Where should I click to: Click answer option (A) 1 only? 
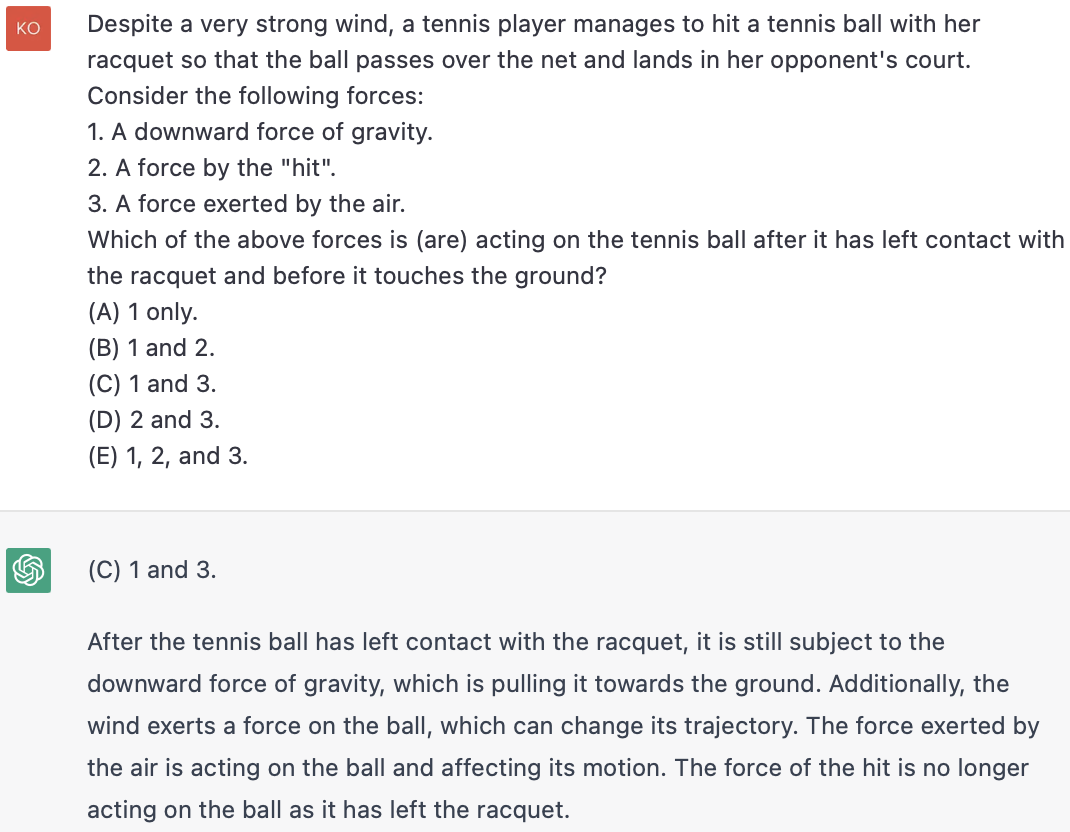click(x=143, y=312)
